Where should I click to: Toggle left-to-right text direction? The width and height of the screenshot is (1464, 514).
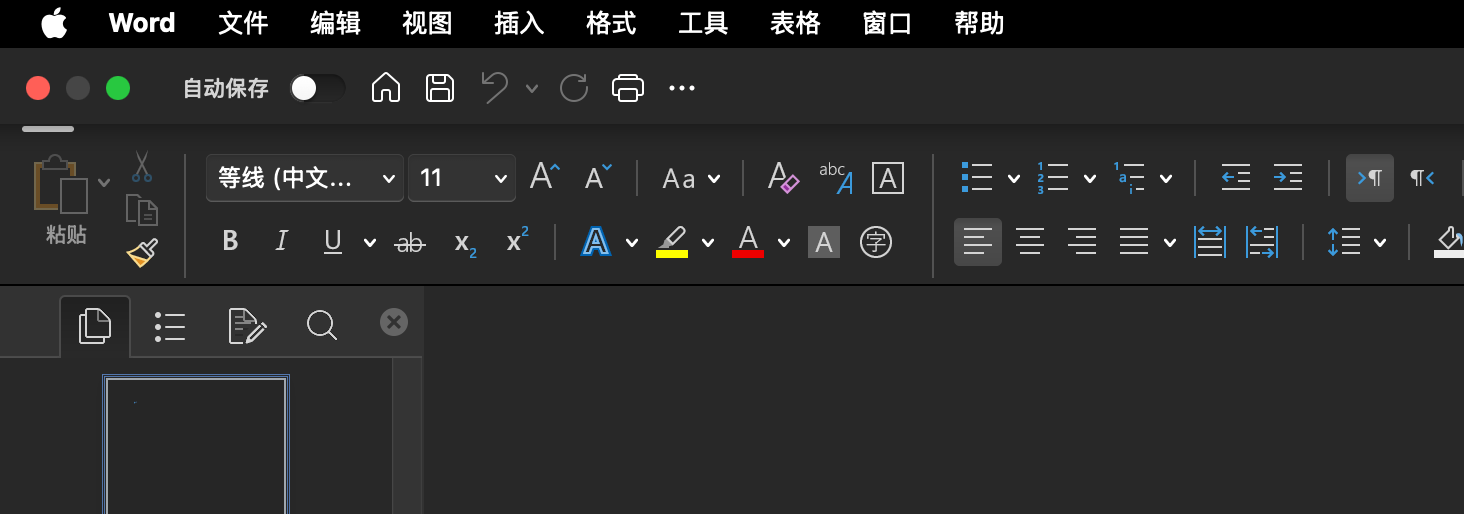pos(1370,178)
